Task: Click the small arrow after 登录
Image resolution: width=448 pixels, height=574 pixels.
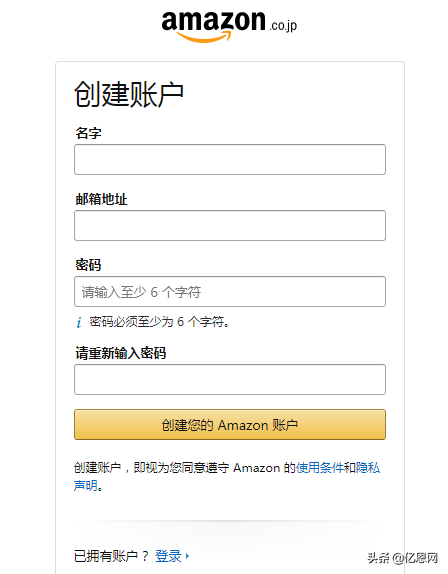Action: [x=187, y=556]
